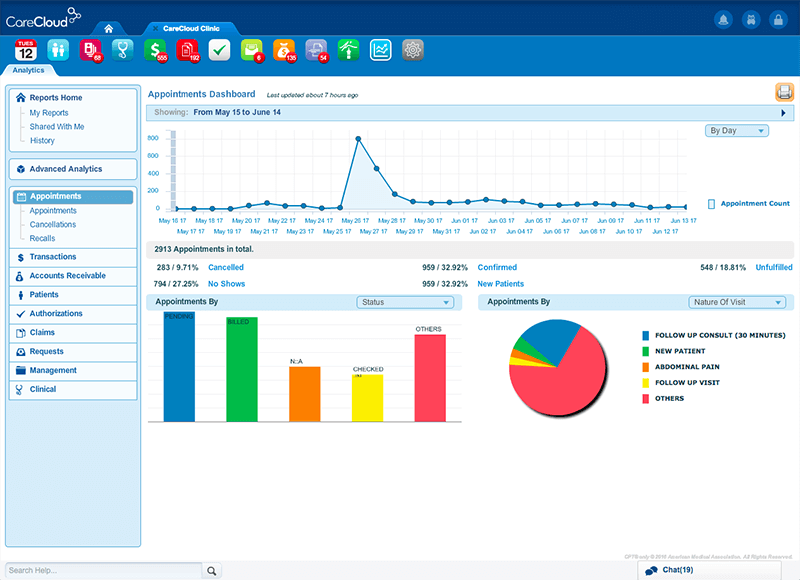The width and height of the screenshot is (800, 580).
Task: Expand the date range arrow on Showing bar
Action: [x=783, y=113]
